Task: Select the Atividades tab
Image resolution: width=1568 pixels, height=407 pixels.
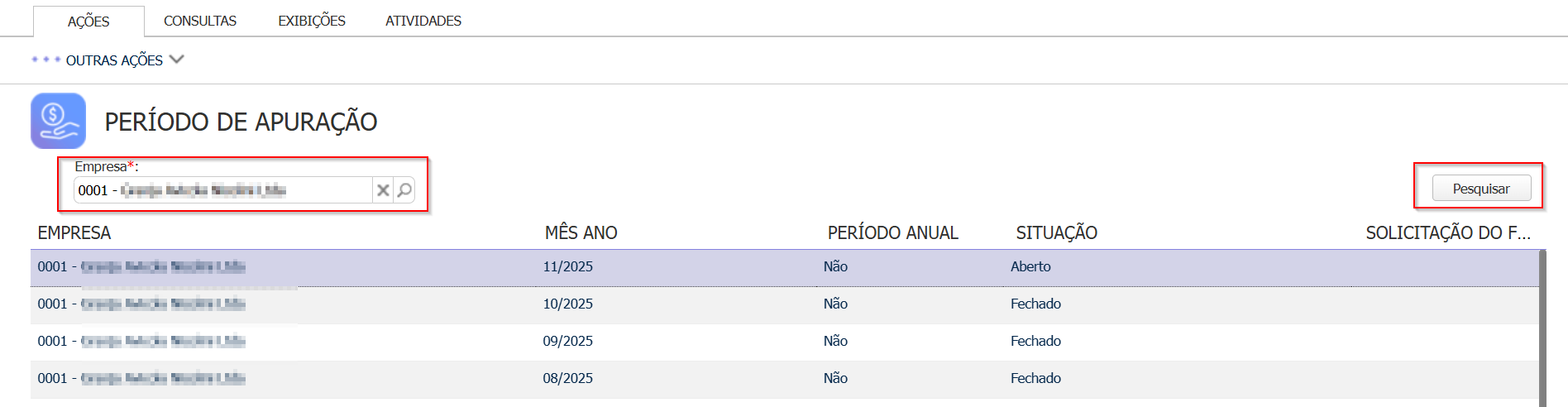Action: click(x=423, y=21)
